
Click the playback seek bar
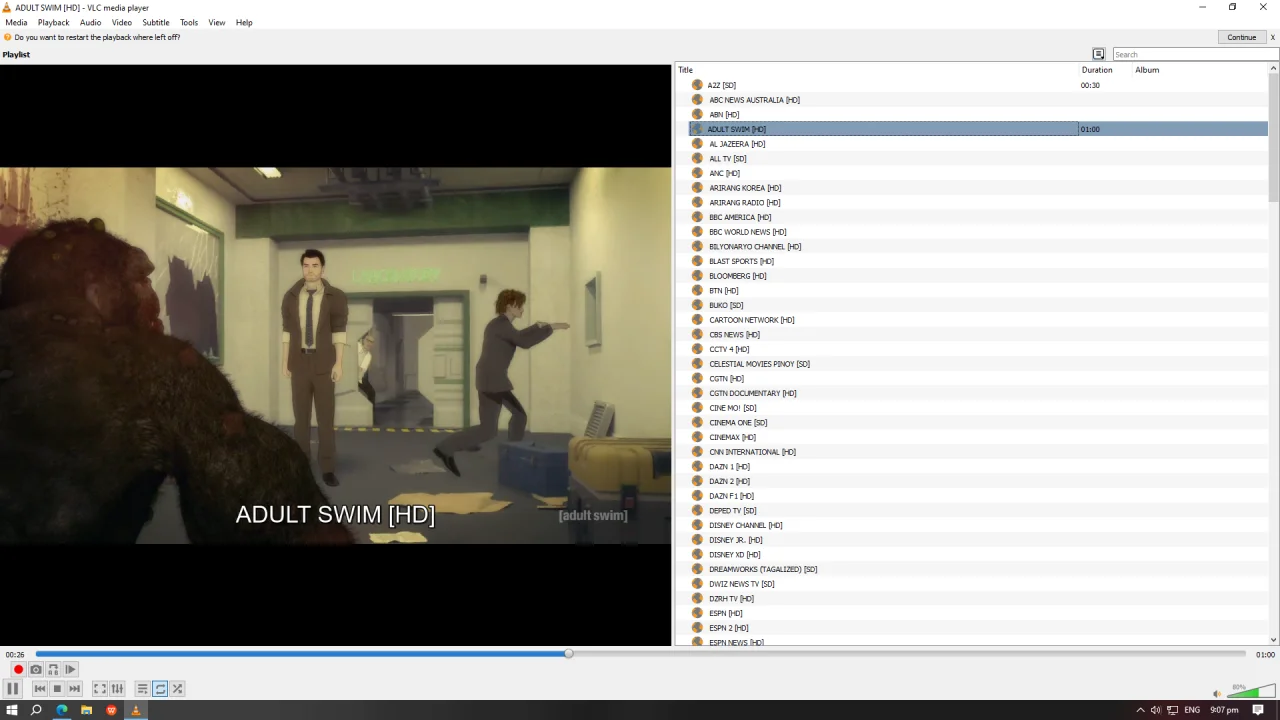coord(640,654)
